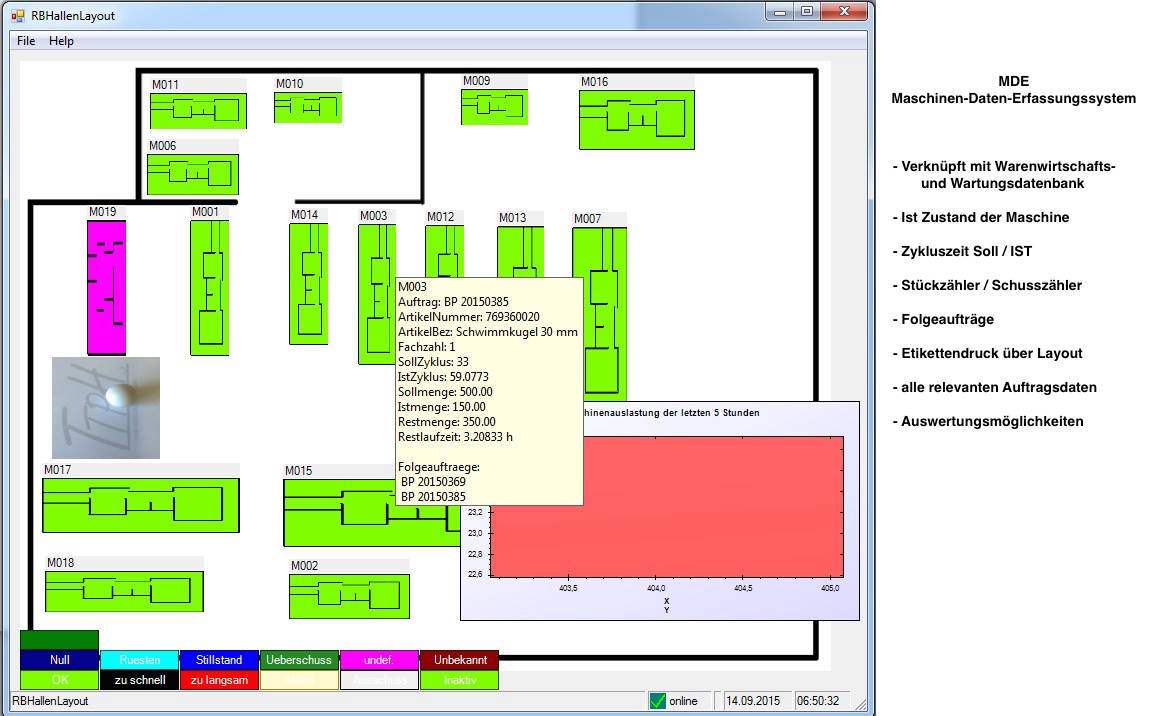This screenshot has width=1152, height=716.
Task: Click the green M003 machine block
Action: (x=376, y=294)
